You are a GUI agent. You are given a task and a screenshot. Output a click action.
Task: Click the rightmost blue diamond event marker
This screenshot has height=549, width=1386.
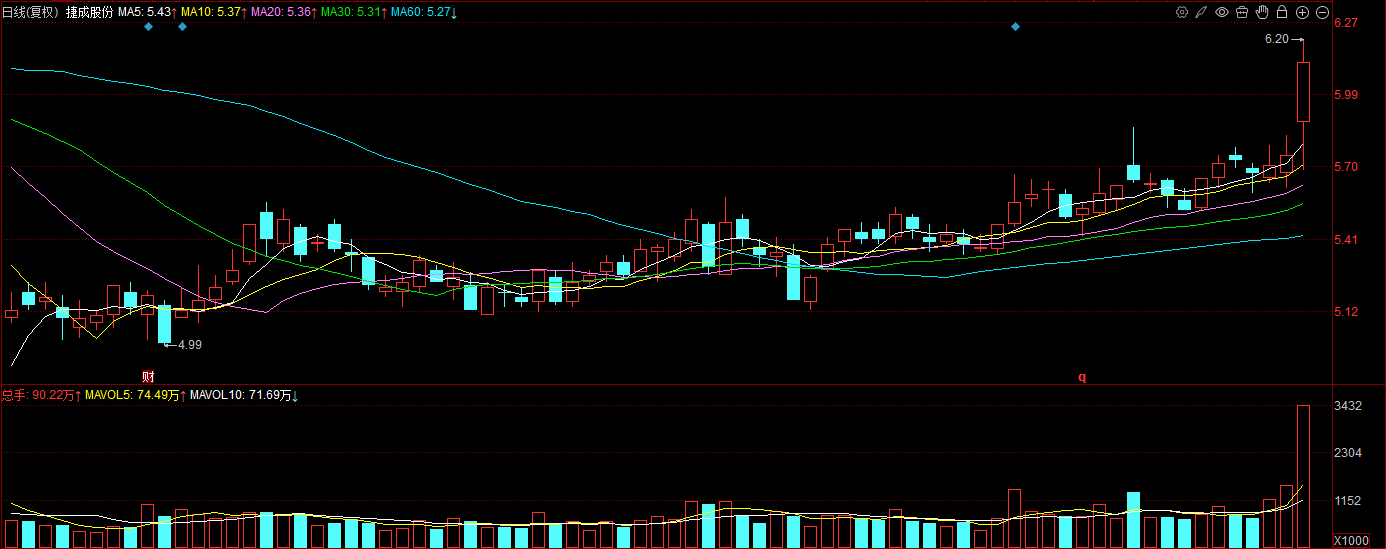1015,26
